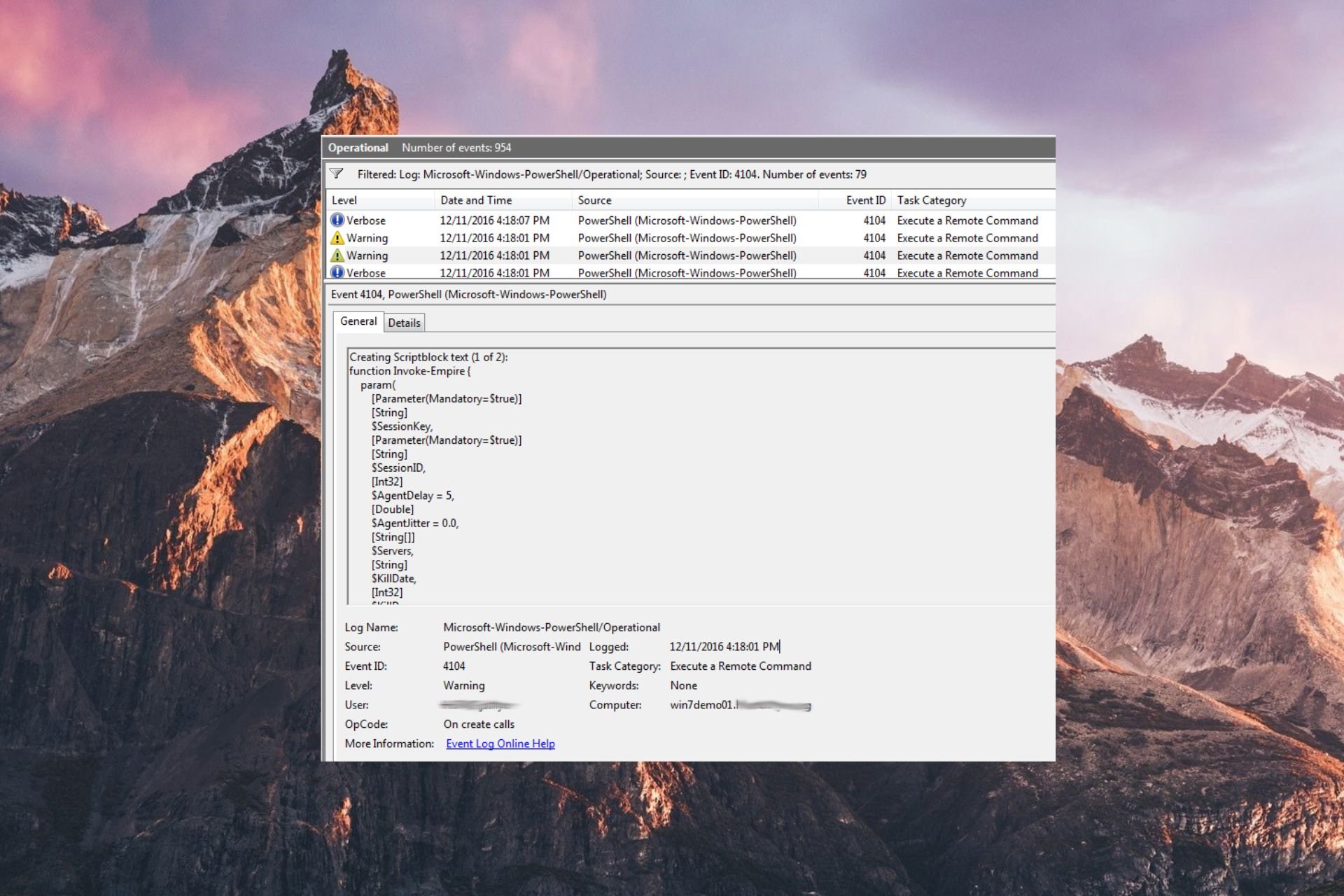Image resolution: width=1344 pixels, height=896 pixels.
Task: Click the Computer name win7demo01 field
Action: 740,705
